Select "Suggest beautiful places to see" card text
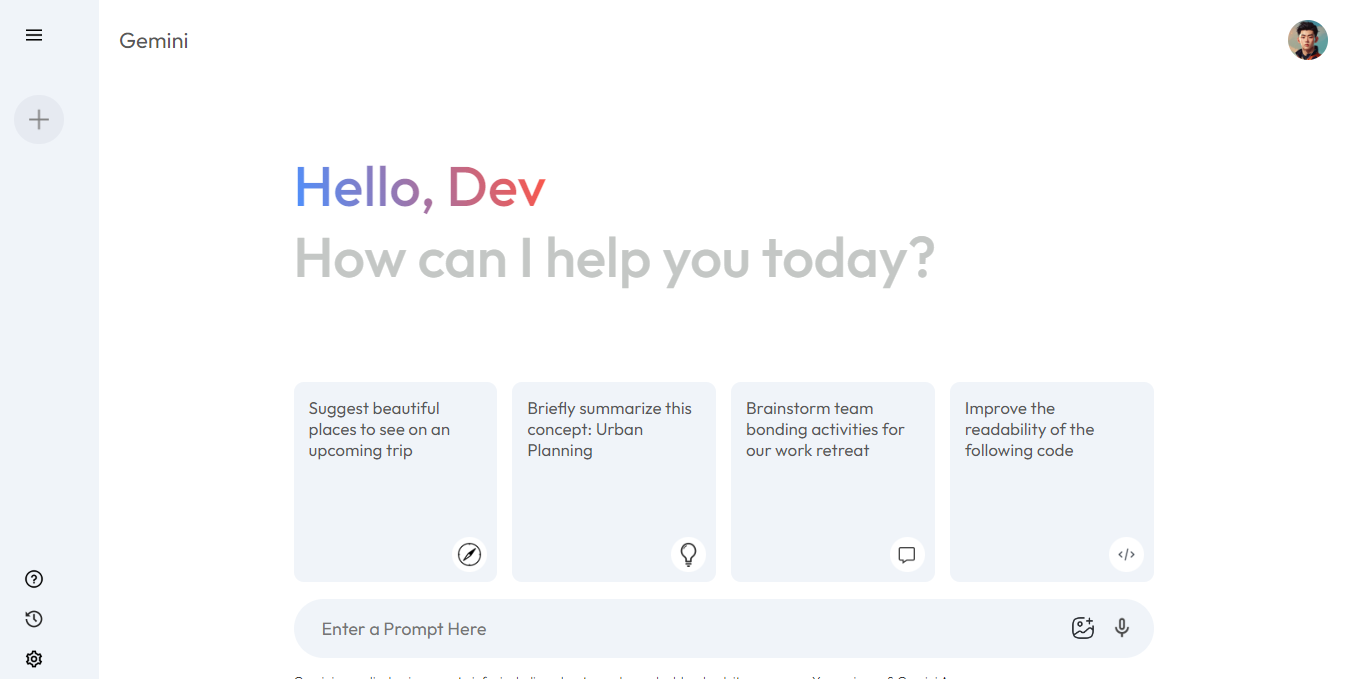Screen dimensions: 1348x679 click(x=380, y=429)
